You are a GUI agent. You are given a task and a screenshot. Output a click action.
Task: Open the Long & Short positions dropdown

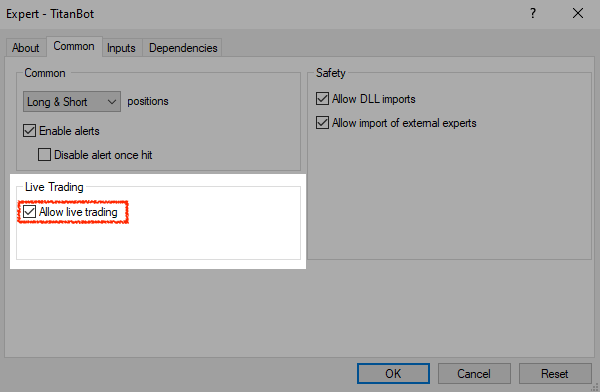[72, 101]
